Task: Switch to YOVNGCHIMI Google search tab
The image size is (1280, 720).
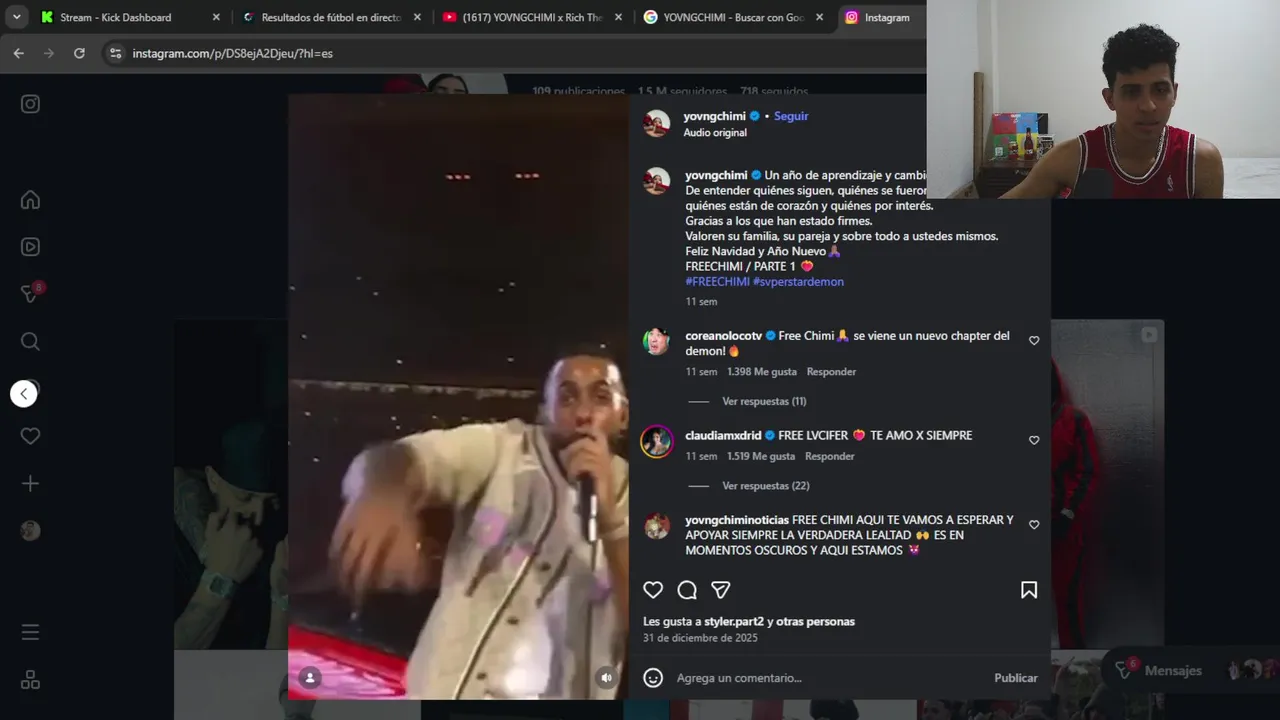Action: pos(735,17)
